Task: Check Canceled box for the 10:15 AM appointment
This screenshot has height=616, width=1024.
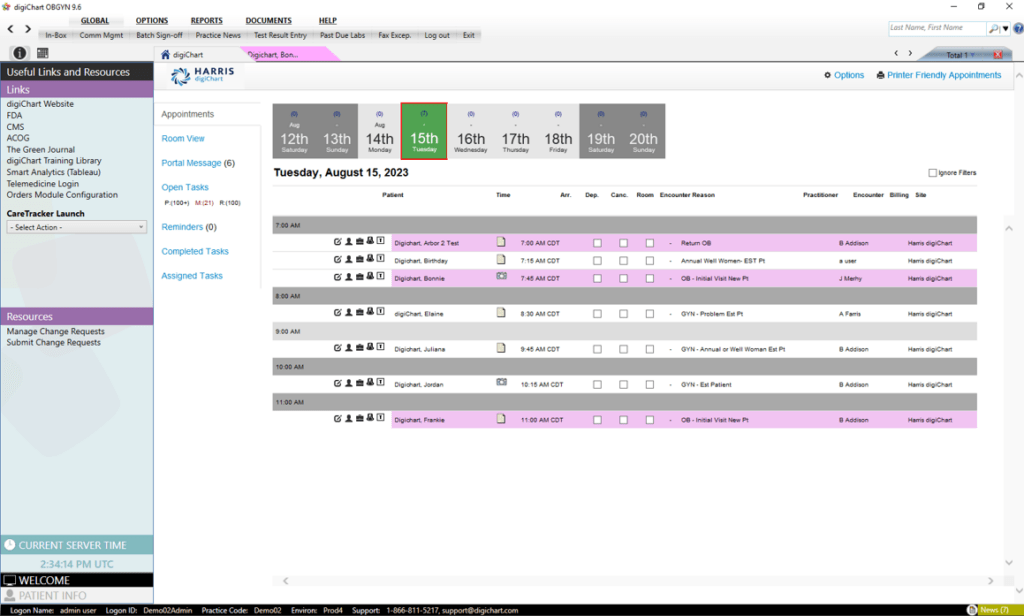Action: (x=649, y=385)
